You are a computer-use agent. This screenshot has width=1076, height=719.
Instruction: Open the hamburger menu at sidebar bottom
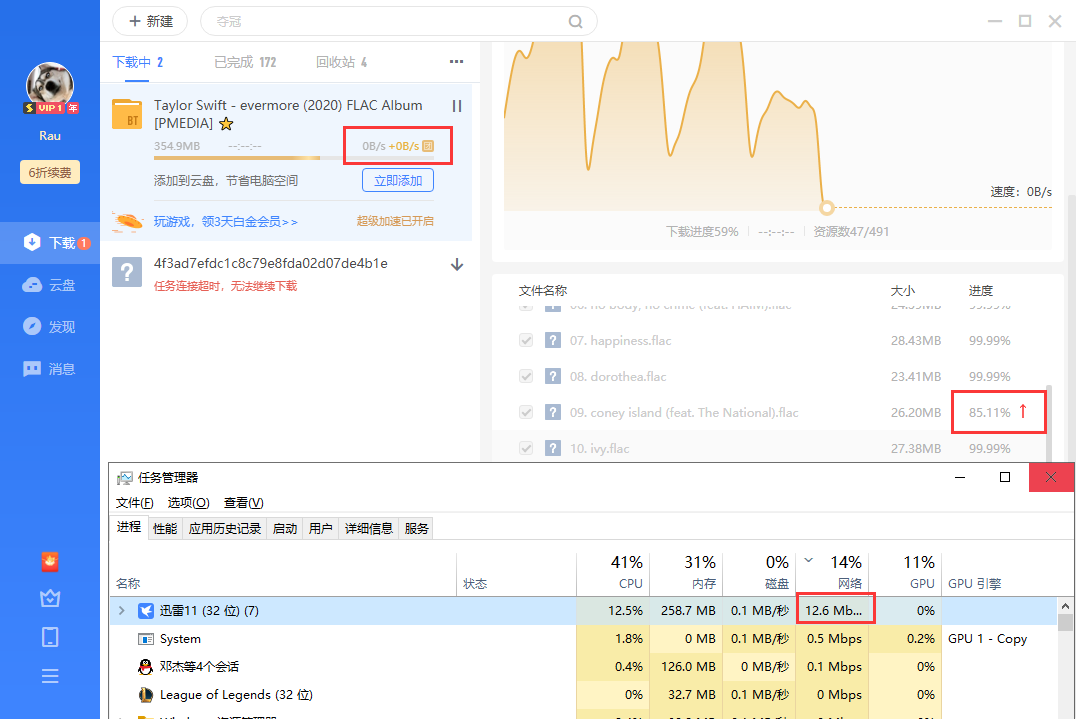click(50, 676)
